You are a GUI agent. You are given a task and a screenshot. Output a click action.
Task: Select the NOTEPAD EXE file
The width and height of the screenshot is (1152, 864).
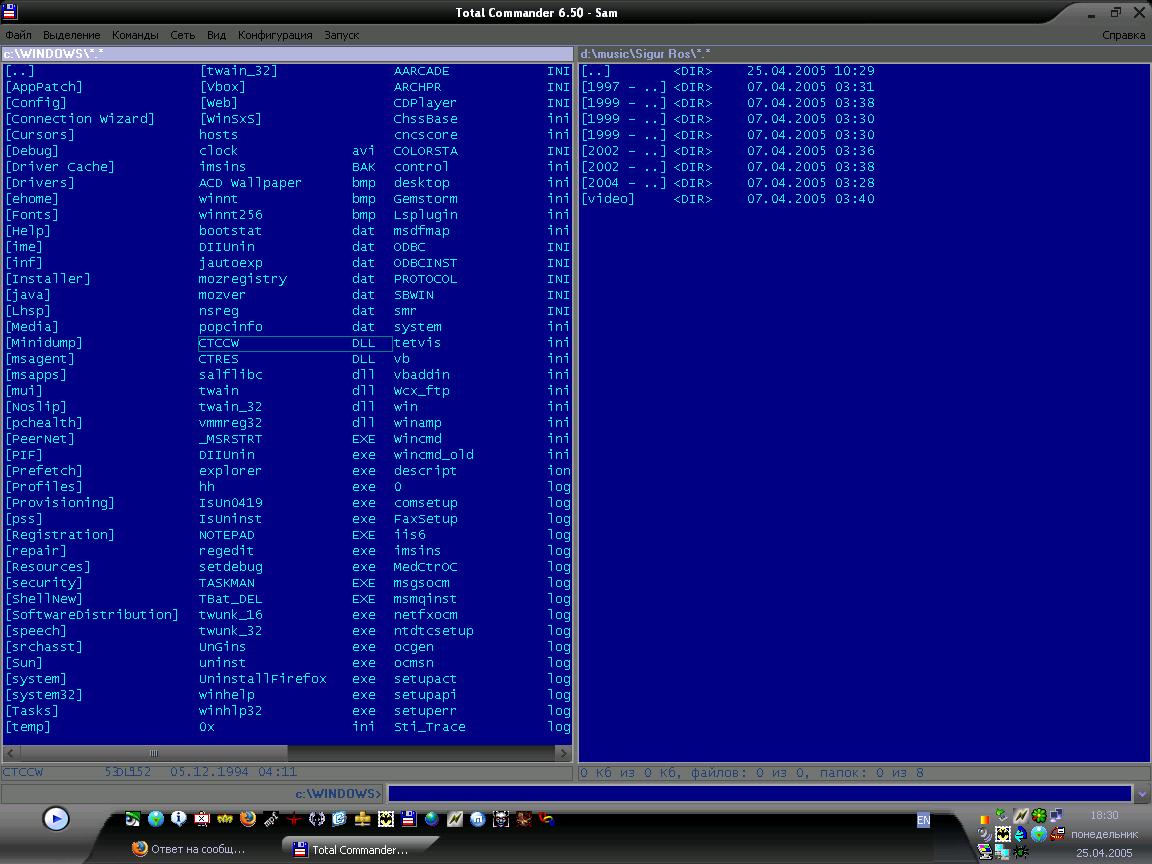(x=287, y=535)
